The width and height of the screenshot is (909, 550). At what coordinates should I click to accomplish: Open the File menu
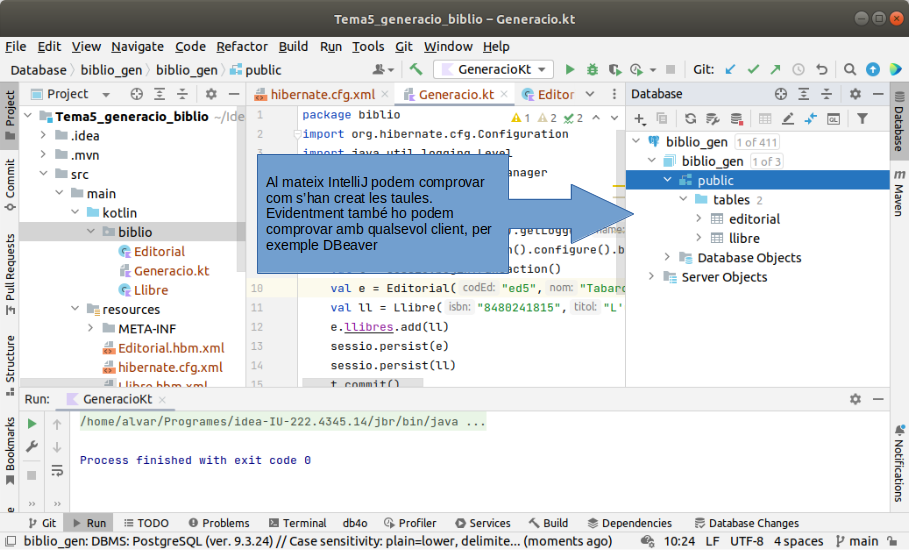tap(16, 46)
